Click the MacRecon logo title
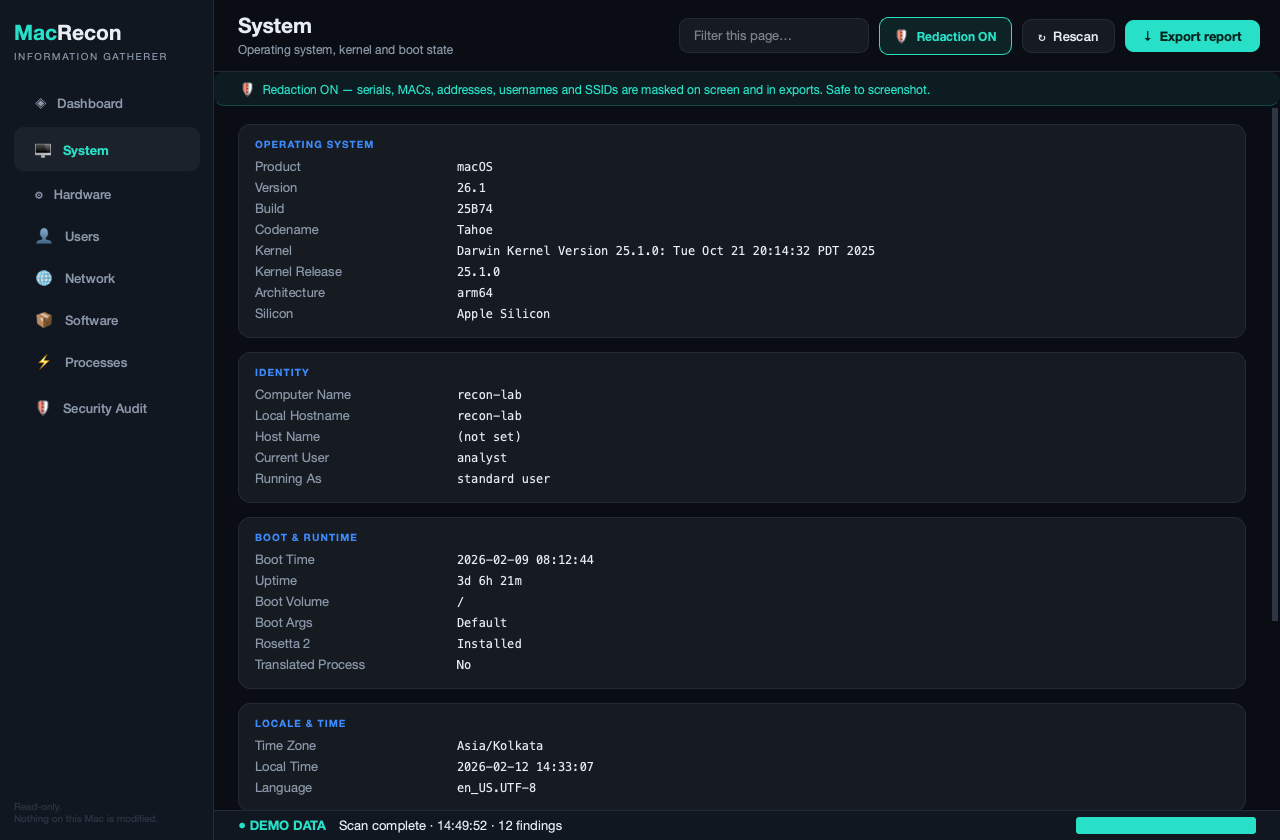 coord(68,33)
